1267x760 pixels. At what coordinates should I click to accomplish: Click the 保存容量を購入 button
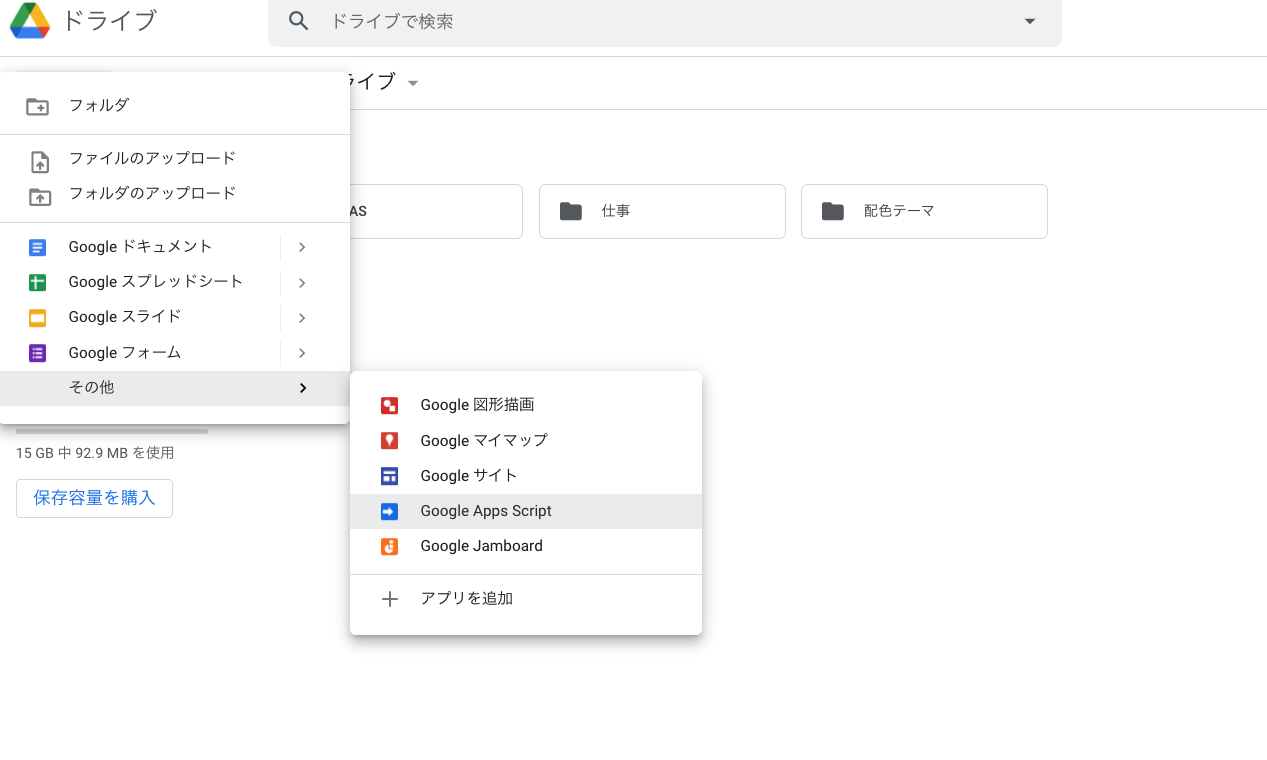coord(94,498)
